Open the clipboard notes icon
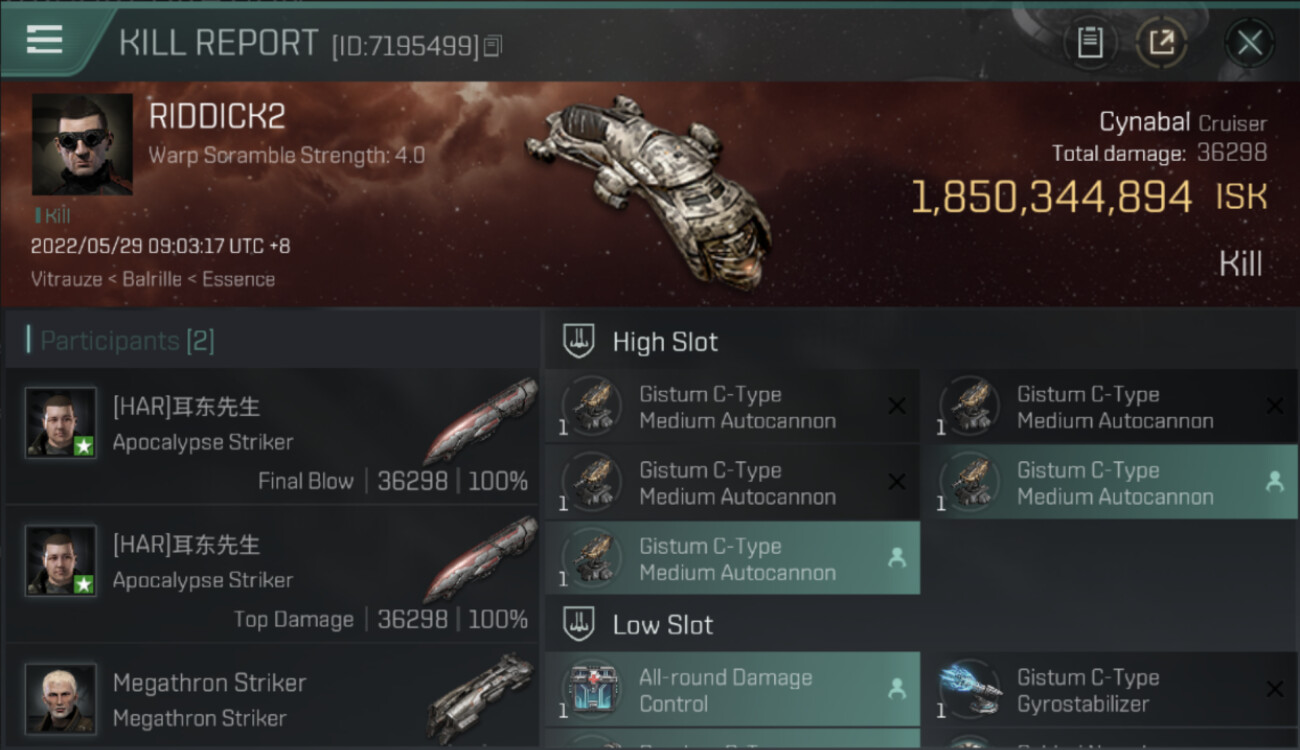This screenshot has width=1300, height=750. click(x=1089, y=43)
